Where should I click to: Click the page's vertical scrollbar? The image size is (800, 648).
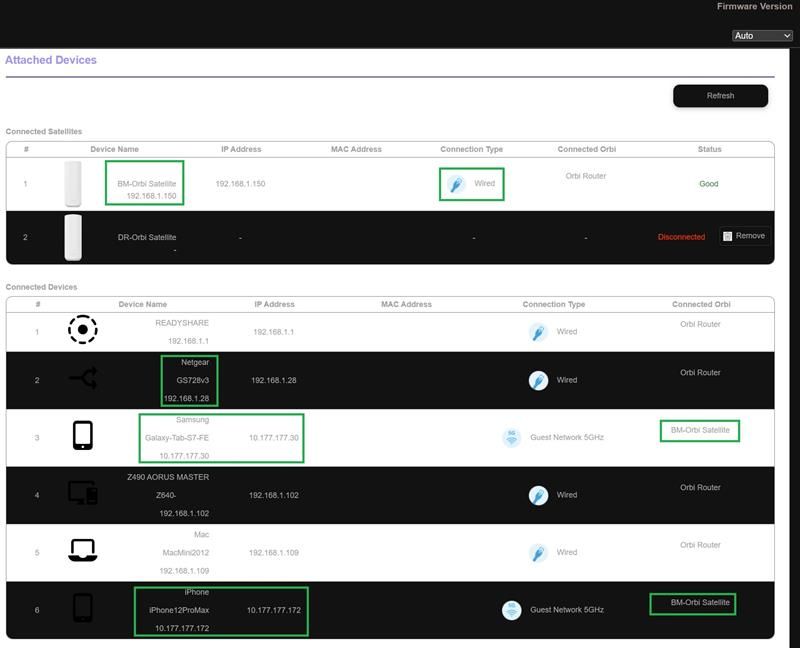[795, 347]
